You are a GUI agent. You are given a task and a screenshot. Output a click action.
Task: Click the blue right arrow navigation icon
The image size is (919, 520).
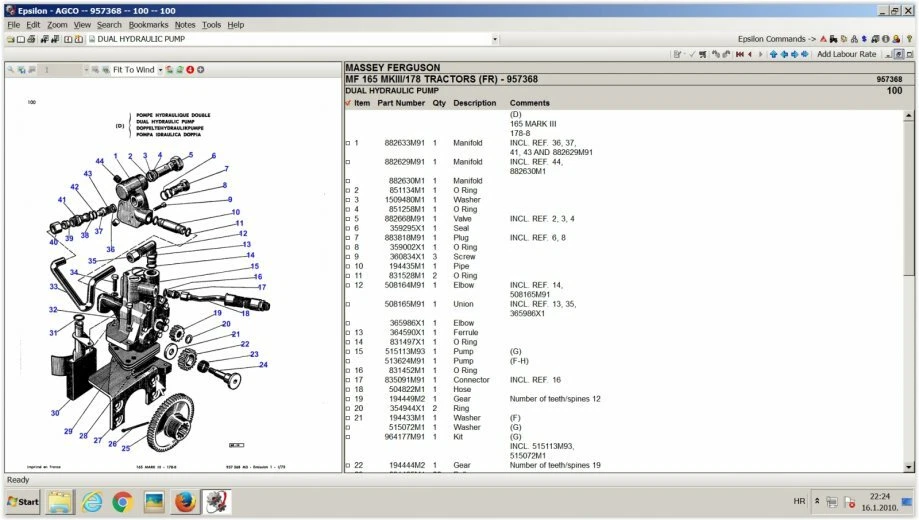click(794, 55)
